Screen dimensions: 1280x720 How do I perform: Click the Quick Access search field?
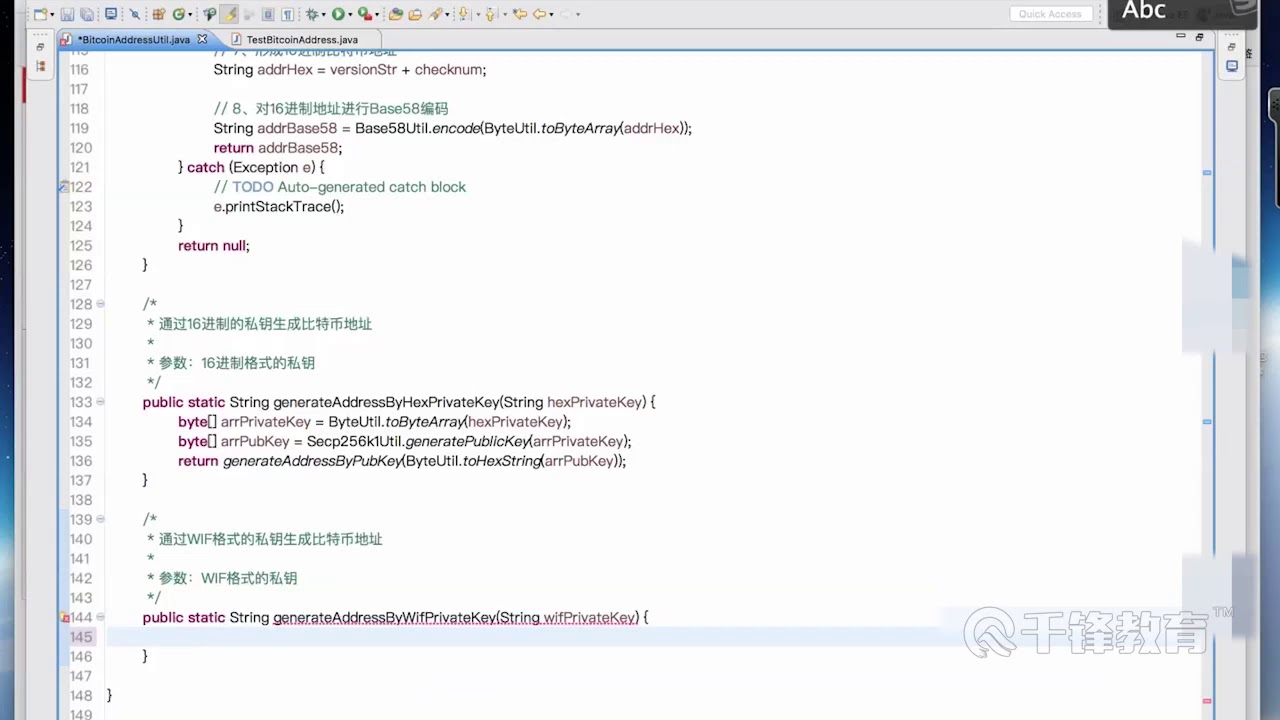(1050, 14)
